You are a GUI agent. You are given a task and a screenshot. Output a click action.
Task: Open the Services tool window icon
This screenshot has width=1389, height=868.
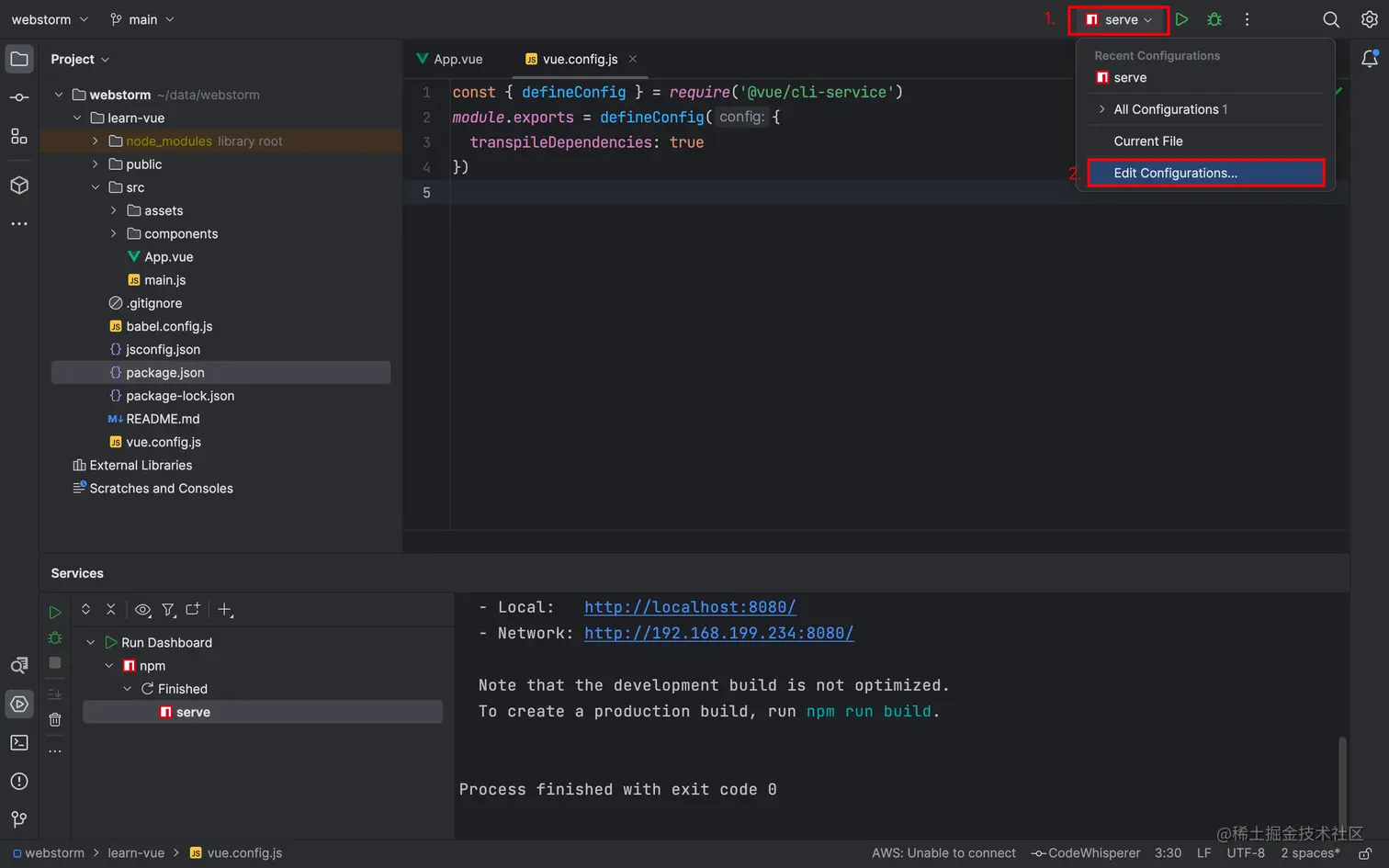coord(19,705)
